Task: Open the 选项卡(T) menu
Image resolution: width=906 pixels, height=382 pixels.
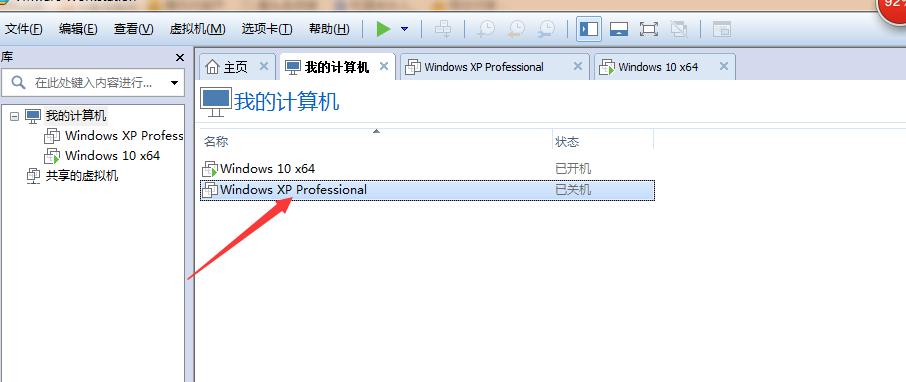Action: pyautogui.click(x=267, y=29)
